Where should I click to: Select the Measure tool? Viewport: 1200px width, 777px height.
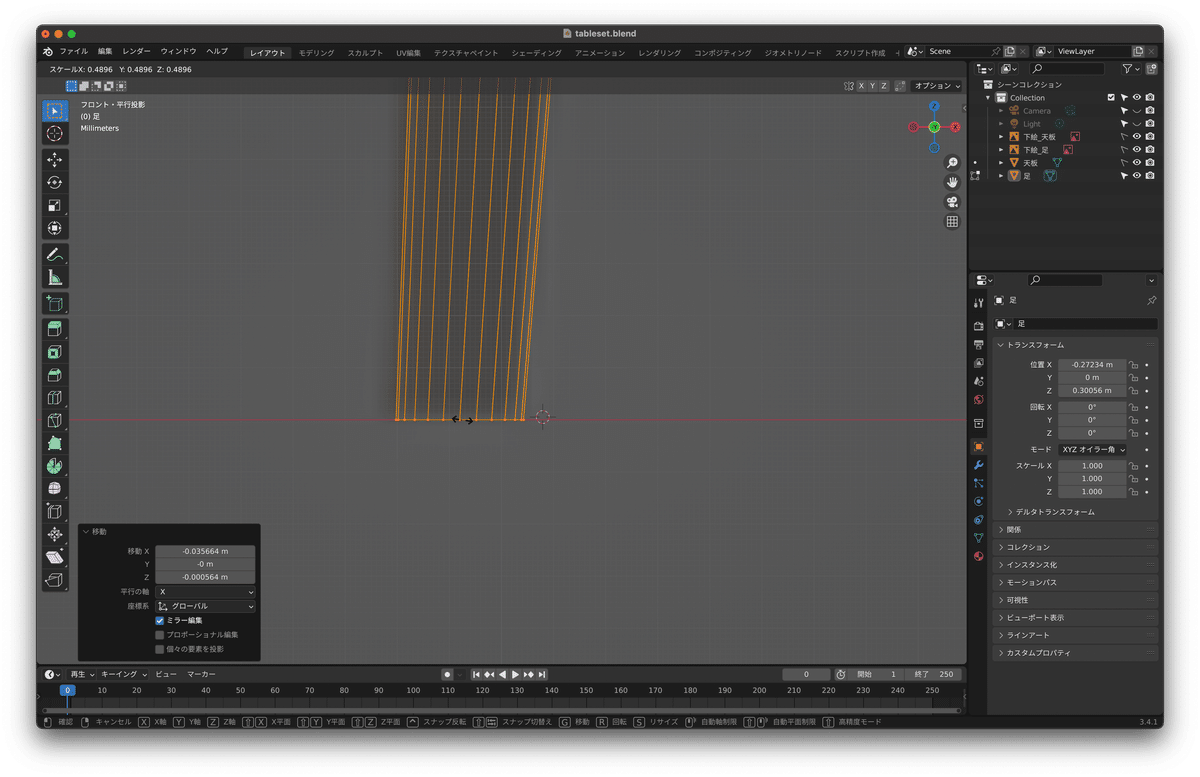pos(54,278)
